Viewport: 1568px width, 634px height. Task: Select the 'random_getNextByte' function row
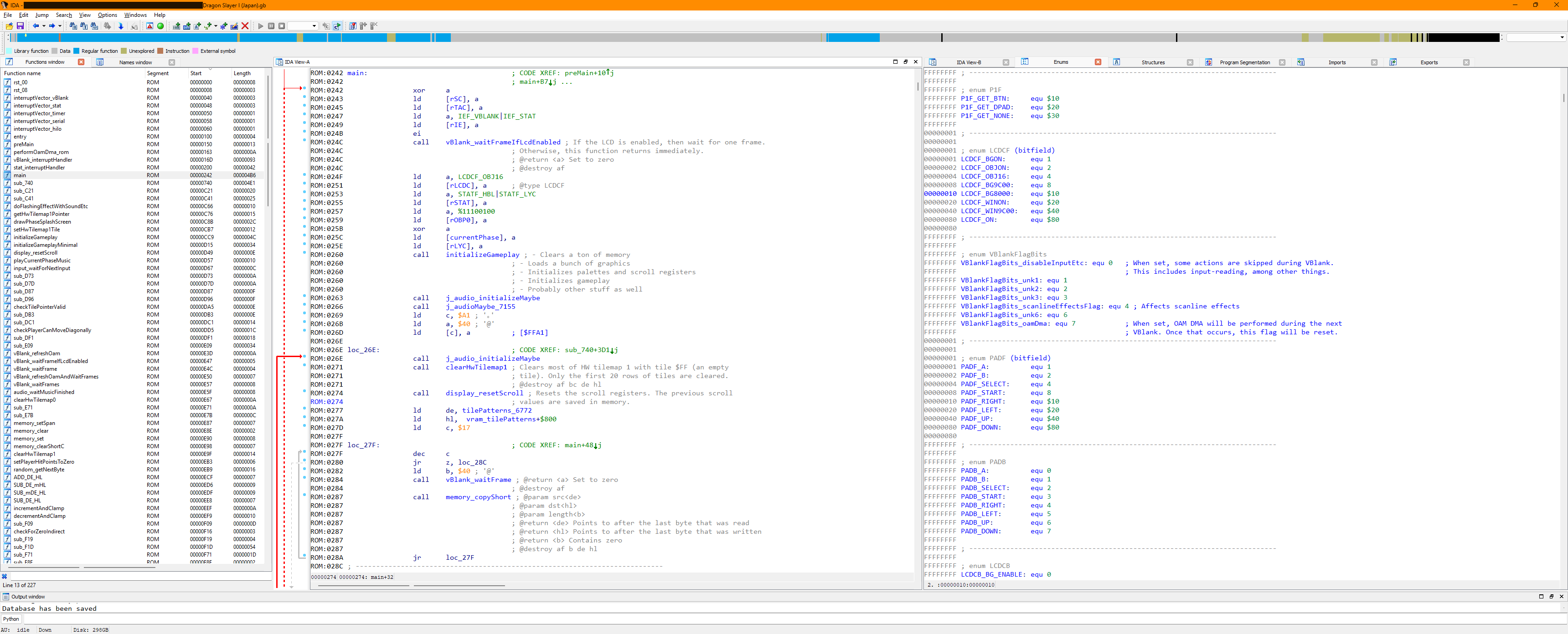coord(134,470)
